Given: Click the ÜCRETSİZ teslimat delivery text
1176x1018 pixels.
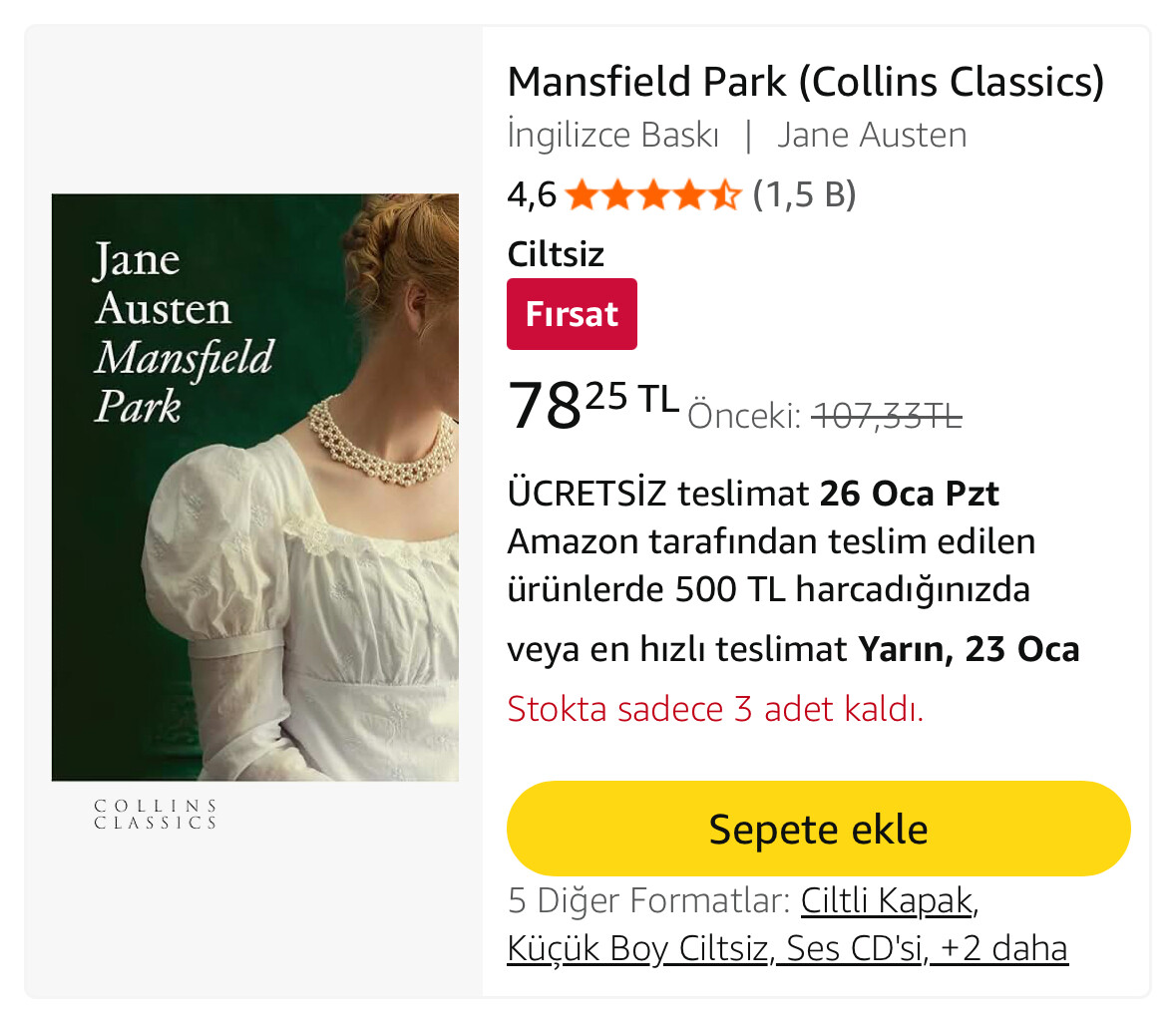Looking at the screenshot, I should (x=656, y=494).
